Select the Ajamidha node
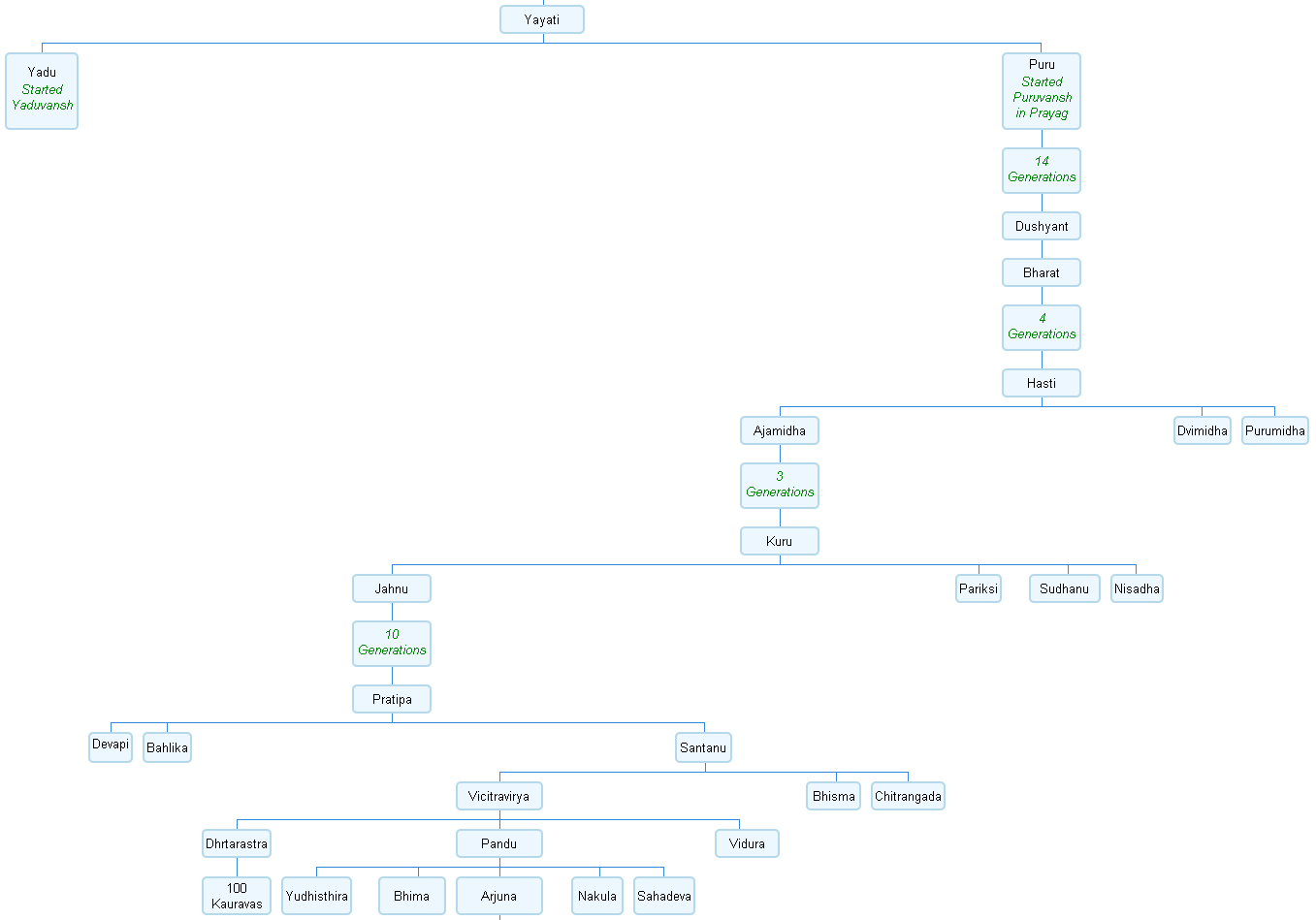This screenshot has width=1316, height=920. 779,429
